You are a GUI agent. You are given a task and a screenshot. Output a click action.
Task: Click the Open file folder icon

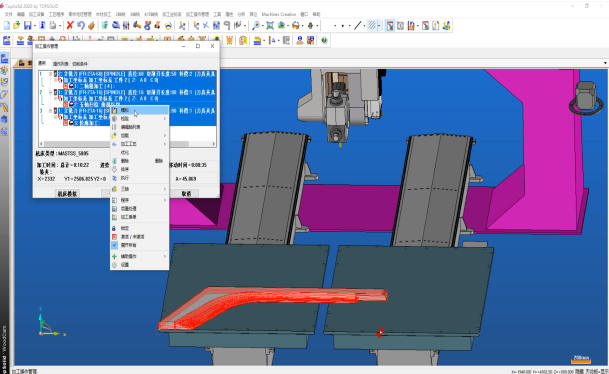[x=17, y=26]
